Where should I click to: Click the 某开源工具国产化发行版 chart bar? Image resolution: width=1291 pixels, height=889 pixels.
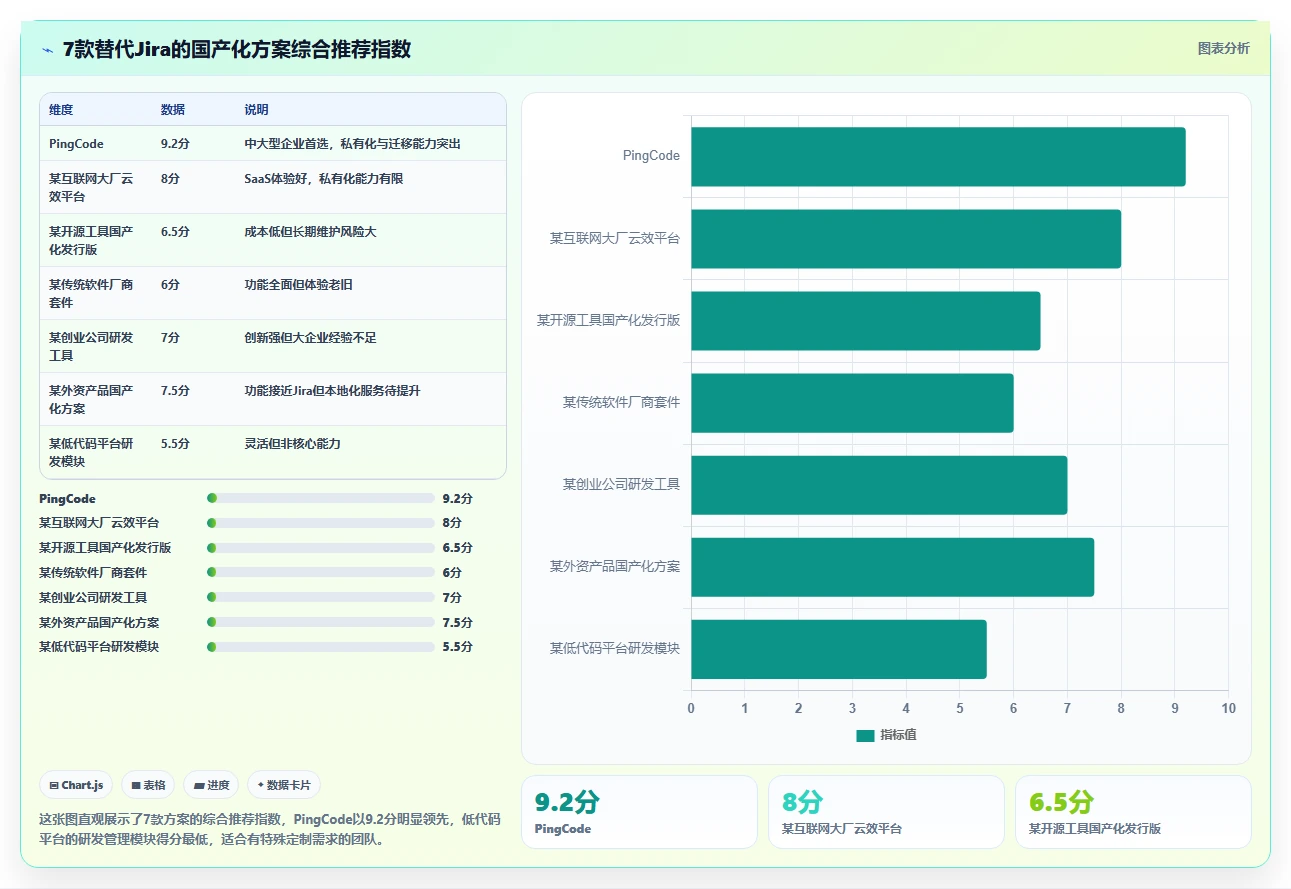coord(866,321)
